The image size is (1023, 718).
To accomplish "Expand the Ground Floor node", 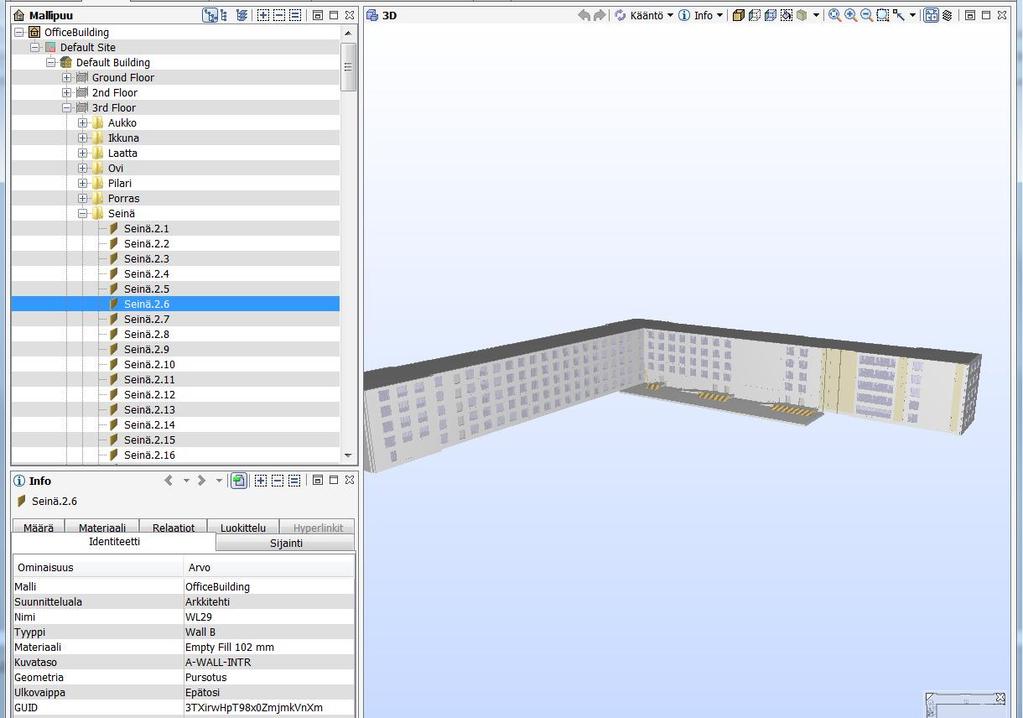I will tap(67, 78).
